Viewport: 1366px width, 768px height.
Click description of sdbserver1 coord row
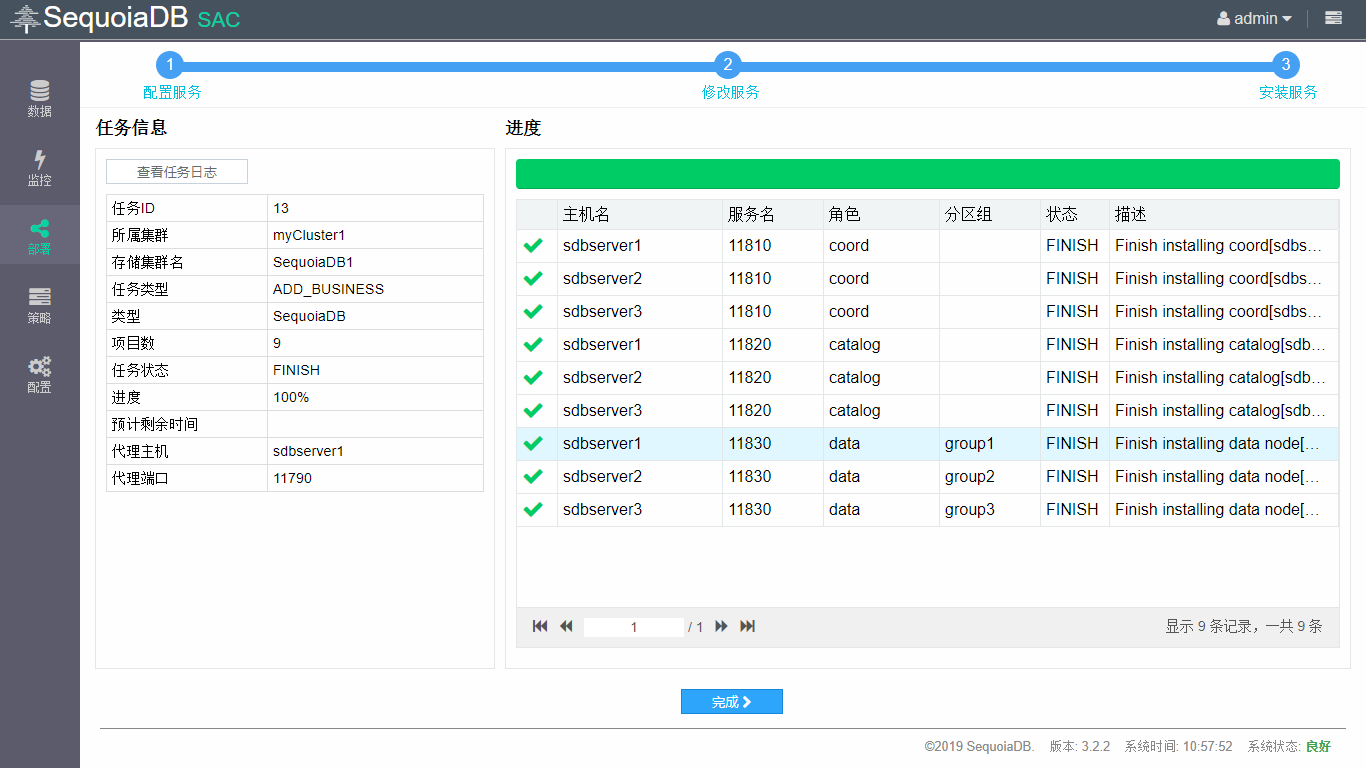tap(1218, 245)
